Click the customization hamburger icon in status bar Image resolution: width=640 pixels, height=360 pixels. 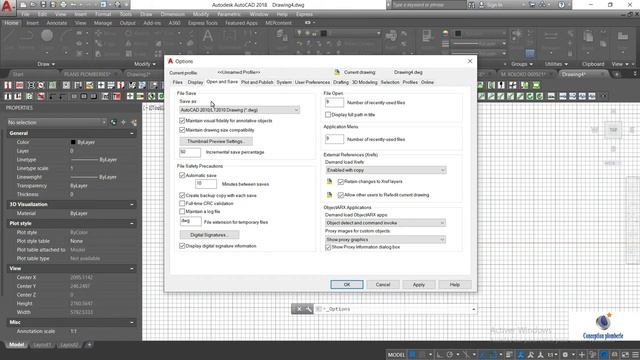635,355
